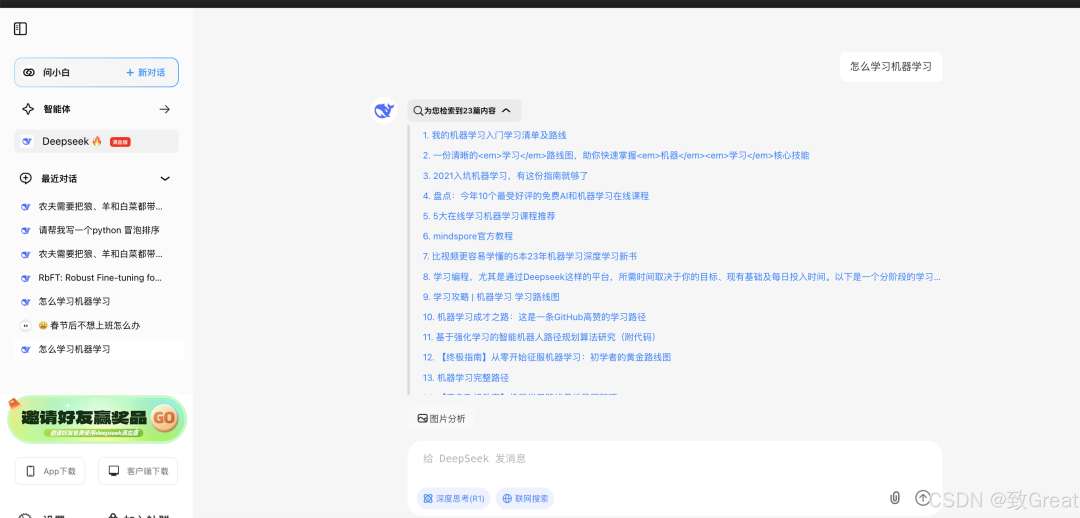Click the arrow next to 智能体

(x=165, y=109)
